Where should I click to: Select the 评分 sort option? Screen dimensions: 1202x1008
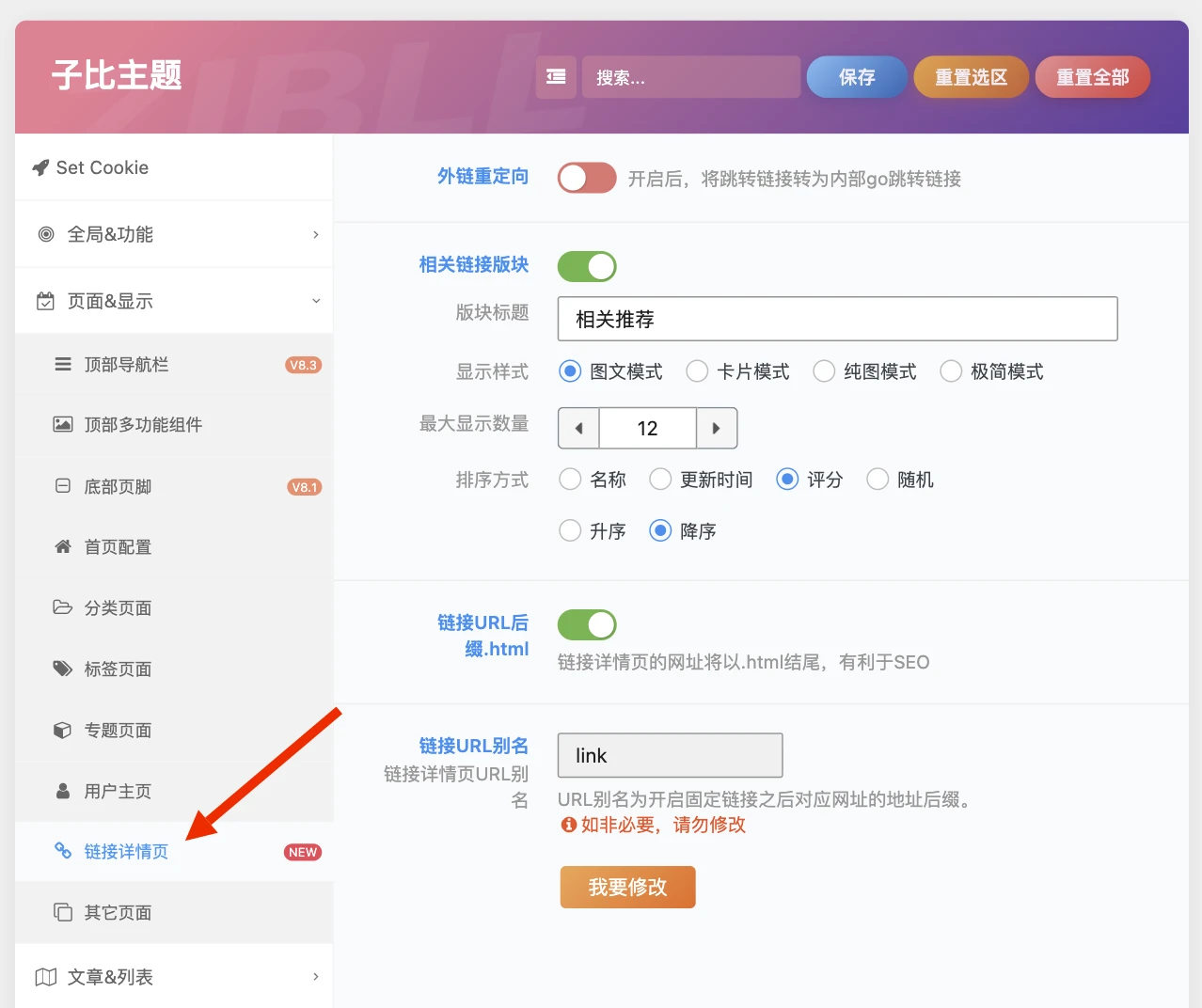787,480
